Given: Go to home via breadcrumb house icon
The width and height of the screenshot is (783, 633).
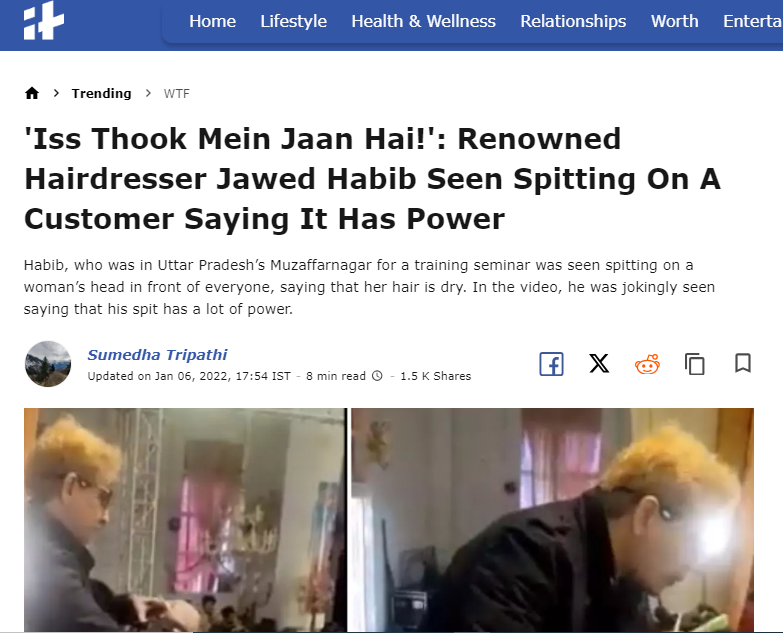Looking at the screenshot, I should coord(32,93).
